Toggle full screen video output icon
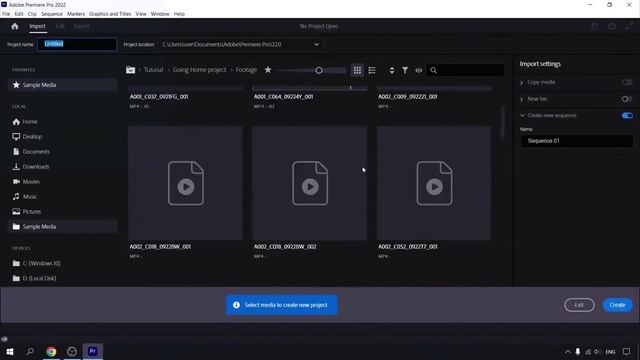640x360 pixels. click(629, 26)
